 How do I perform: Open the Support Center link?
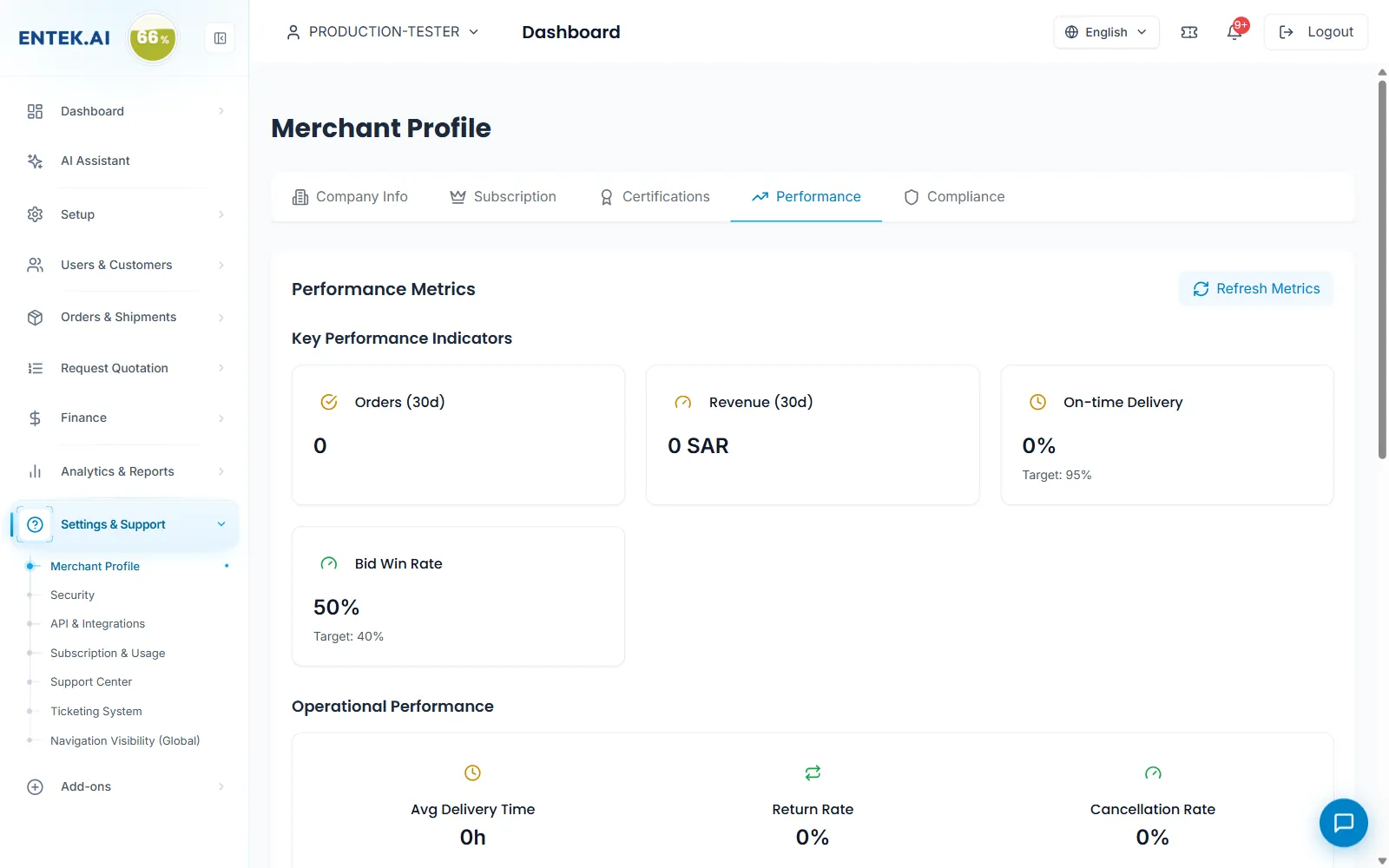pyautogui.click(x=91, y=682)
